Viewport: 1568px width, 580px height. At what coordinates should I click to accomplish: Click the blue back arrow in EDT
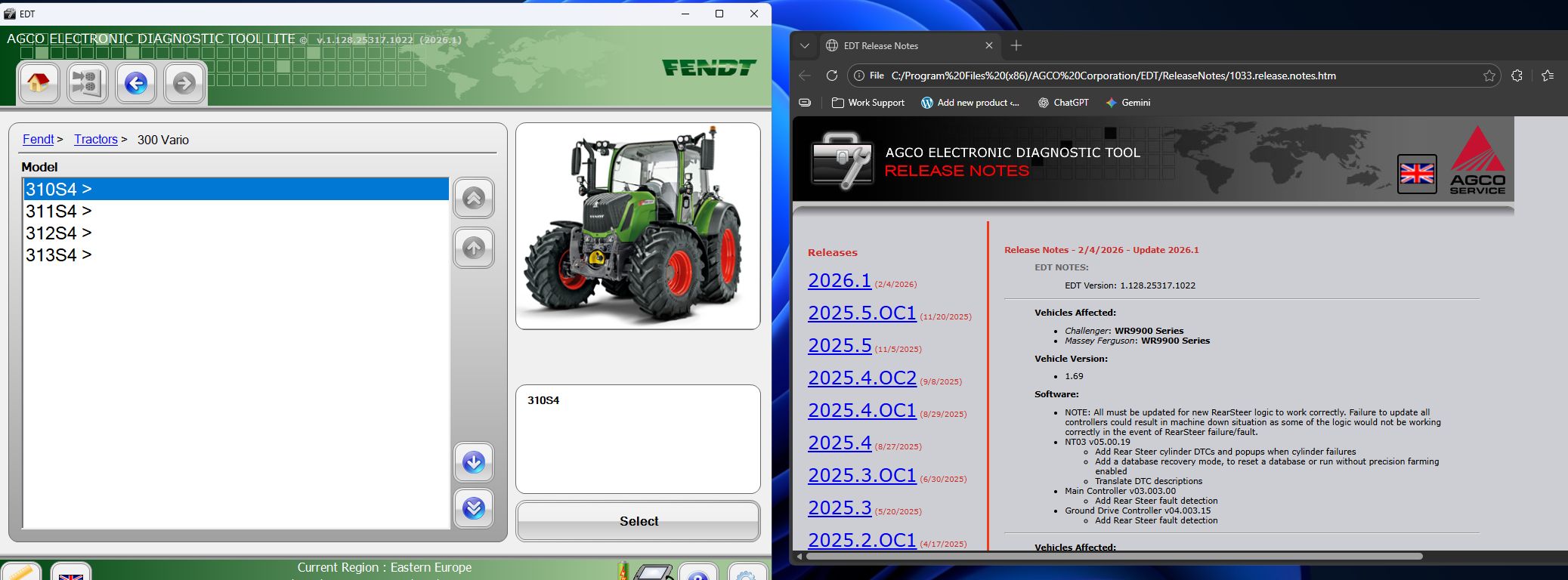[x=136, y=83]
